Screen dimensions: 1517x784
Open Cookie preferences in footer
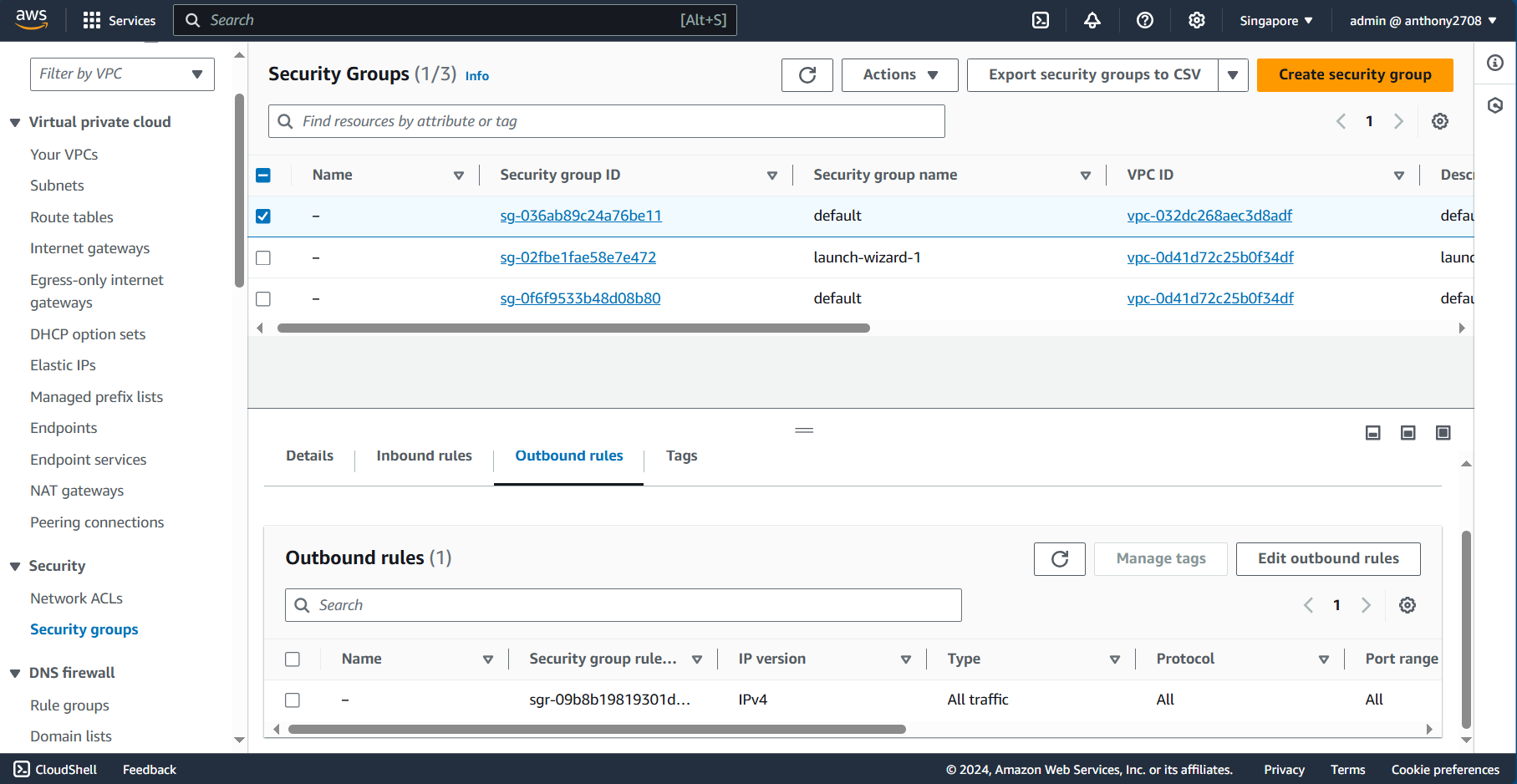1445,770
